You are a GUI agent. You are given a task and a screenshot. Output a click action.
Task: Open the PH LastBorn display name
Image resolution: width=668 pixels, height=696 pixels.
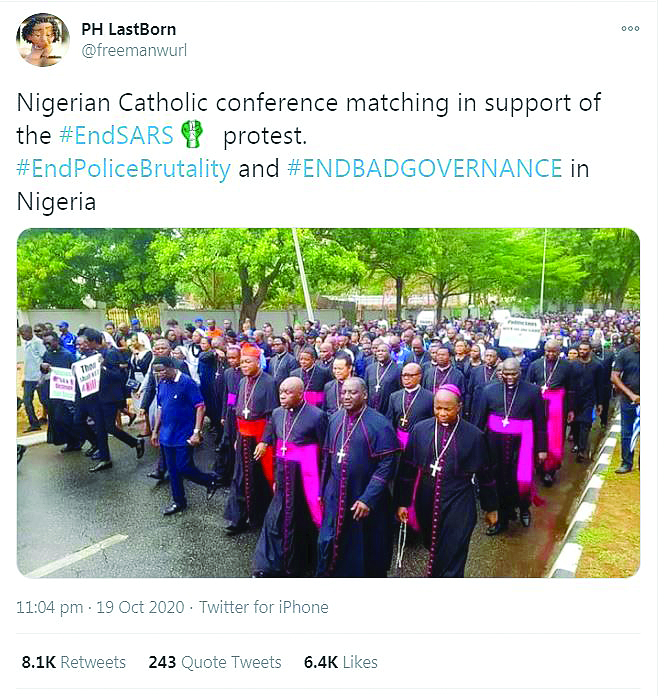coord(129,29)
